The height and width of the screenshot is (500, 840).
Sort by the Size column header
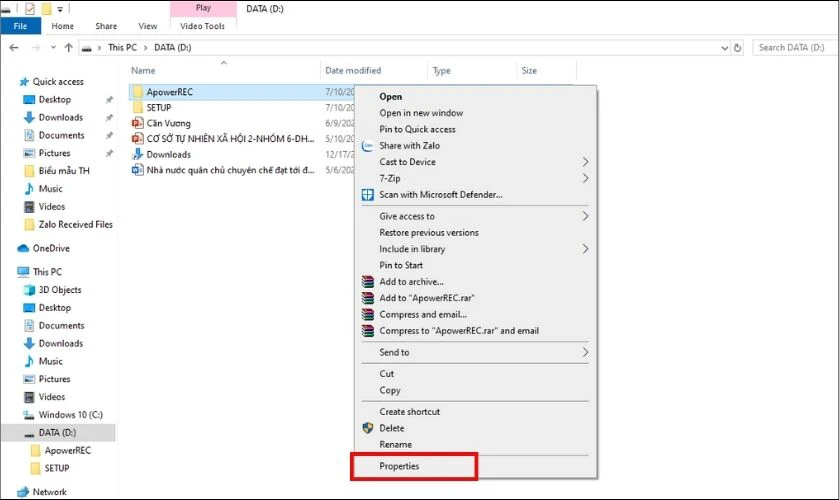point(529,70)
